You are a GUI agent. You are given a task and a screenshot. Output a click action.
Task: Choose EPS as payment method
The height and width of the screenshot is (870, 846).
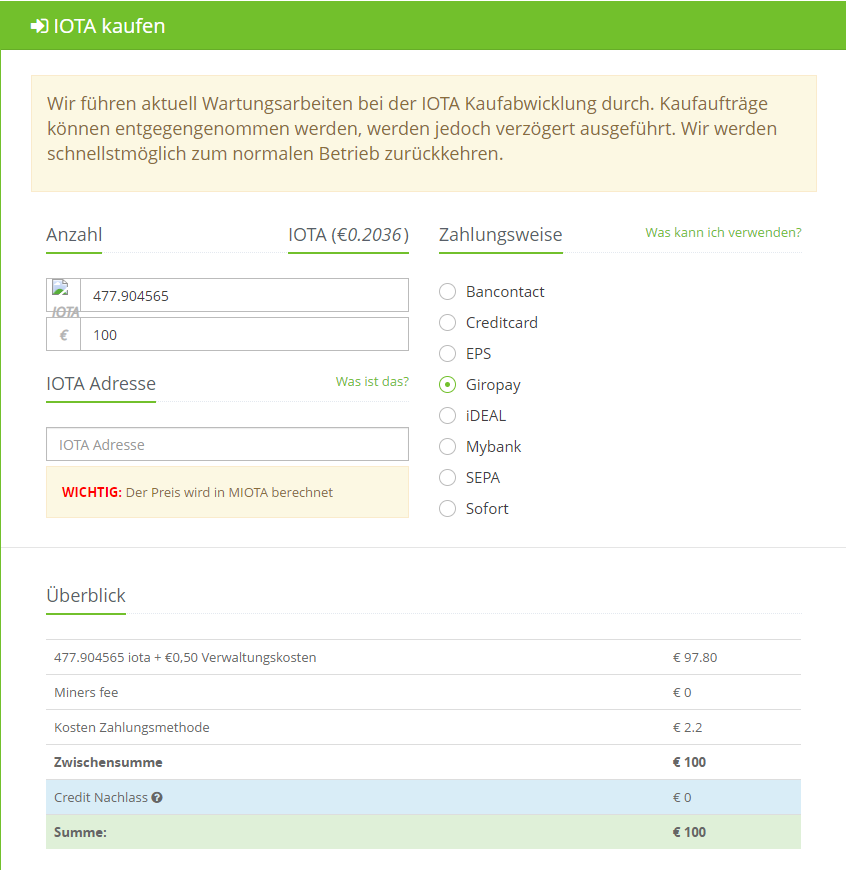(448, 353)
